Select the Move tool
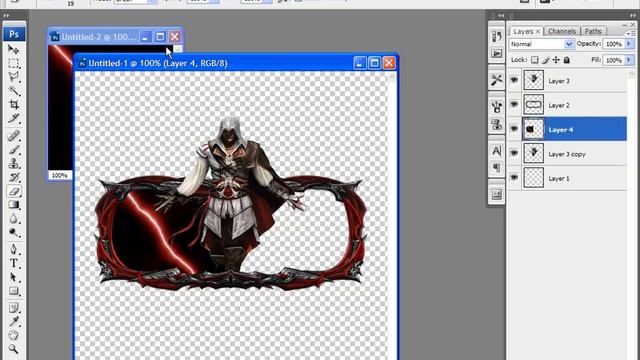Viewport: 640px width, 360px height. click(x=13, y=49)
